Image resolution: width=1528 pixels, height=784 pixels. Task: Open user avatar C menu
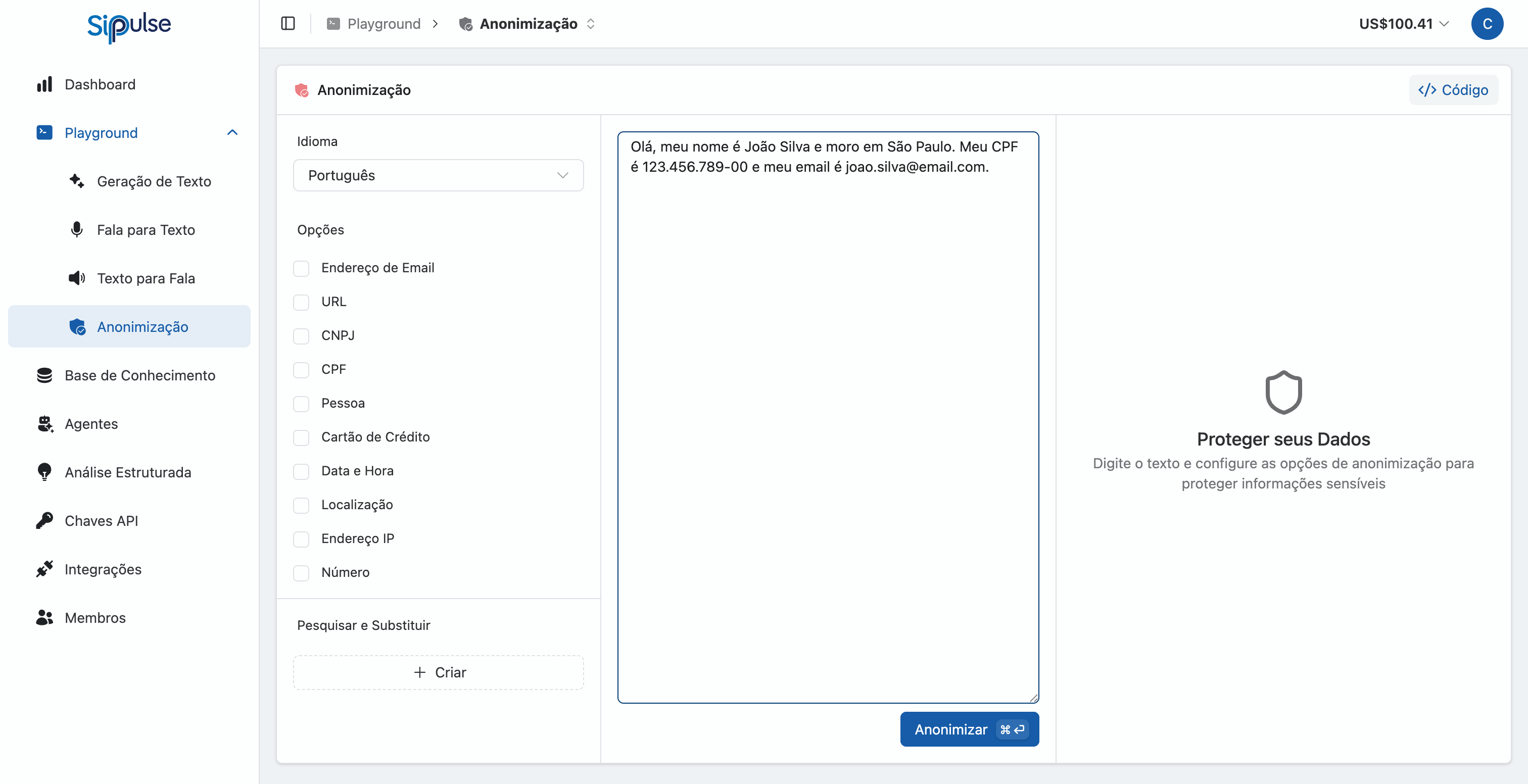(x=1487, y=24)
